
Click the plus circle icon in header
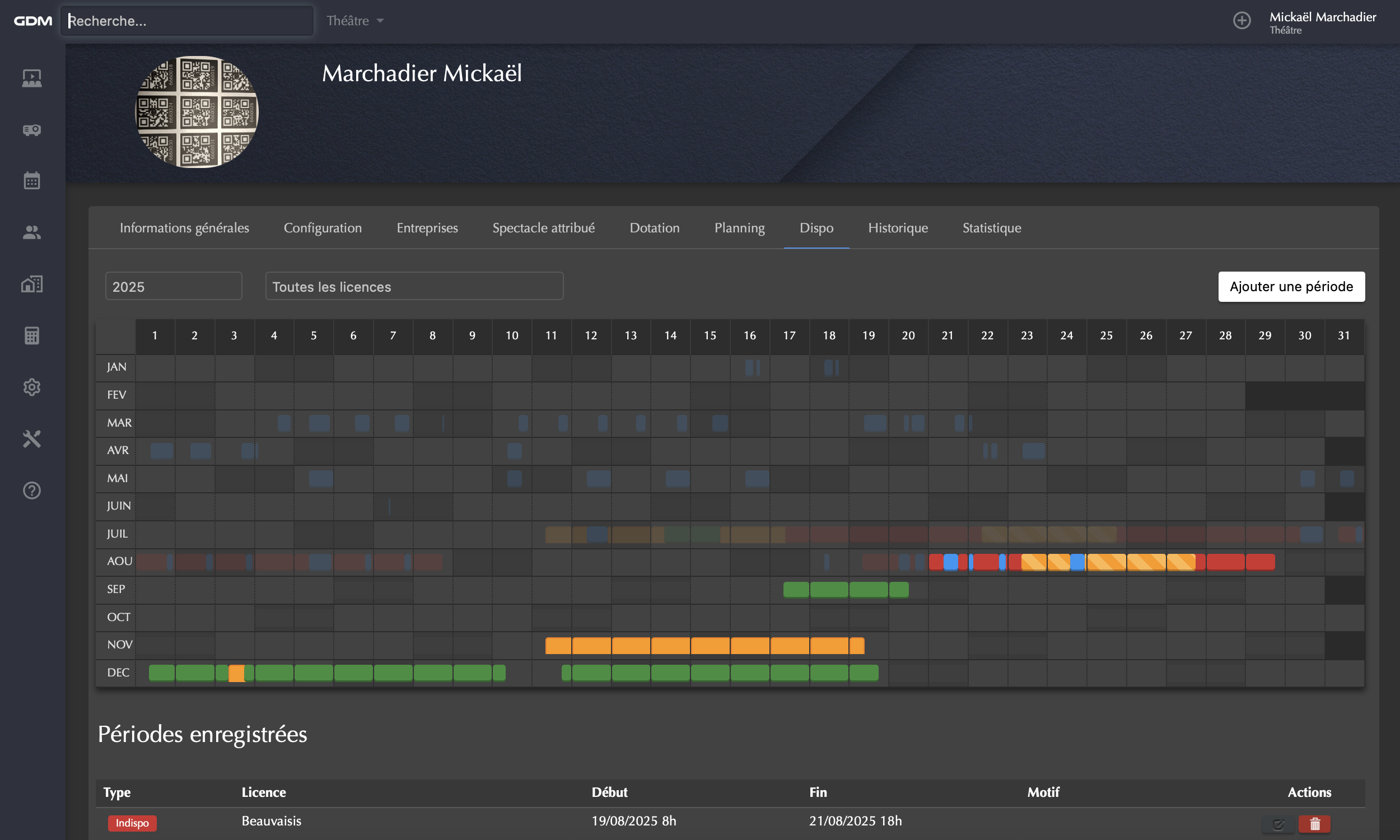point(1242,21)
